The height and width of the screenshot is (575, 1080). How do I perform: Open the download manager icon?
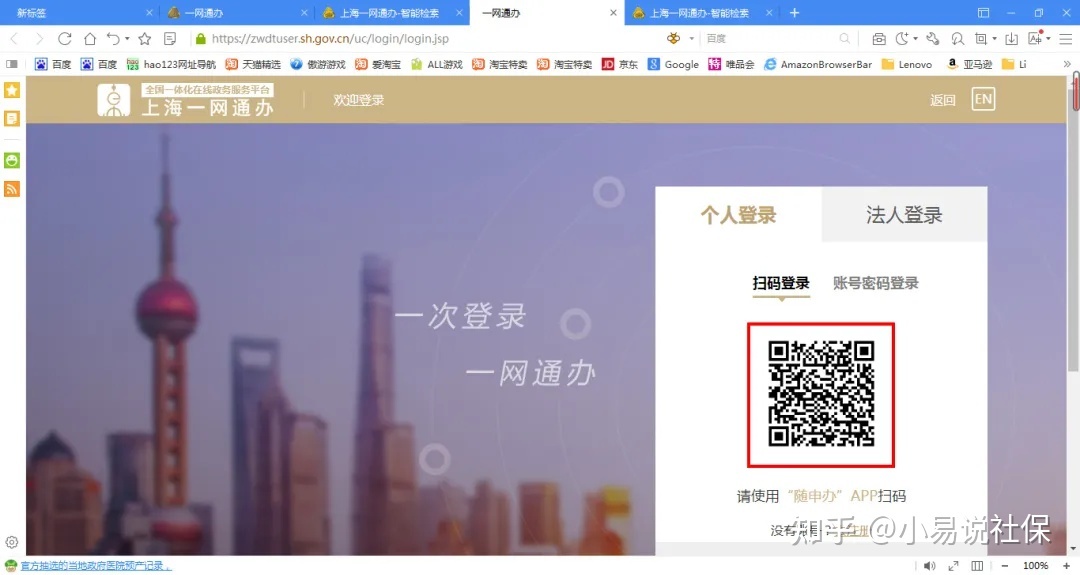[x=1011, y=39]
